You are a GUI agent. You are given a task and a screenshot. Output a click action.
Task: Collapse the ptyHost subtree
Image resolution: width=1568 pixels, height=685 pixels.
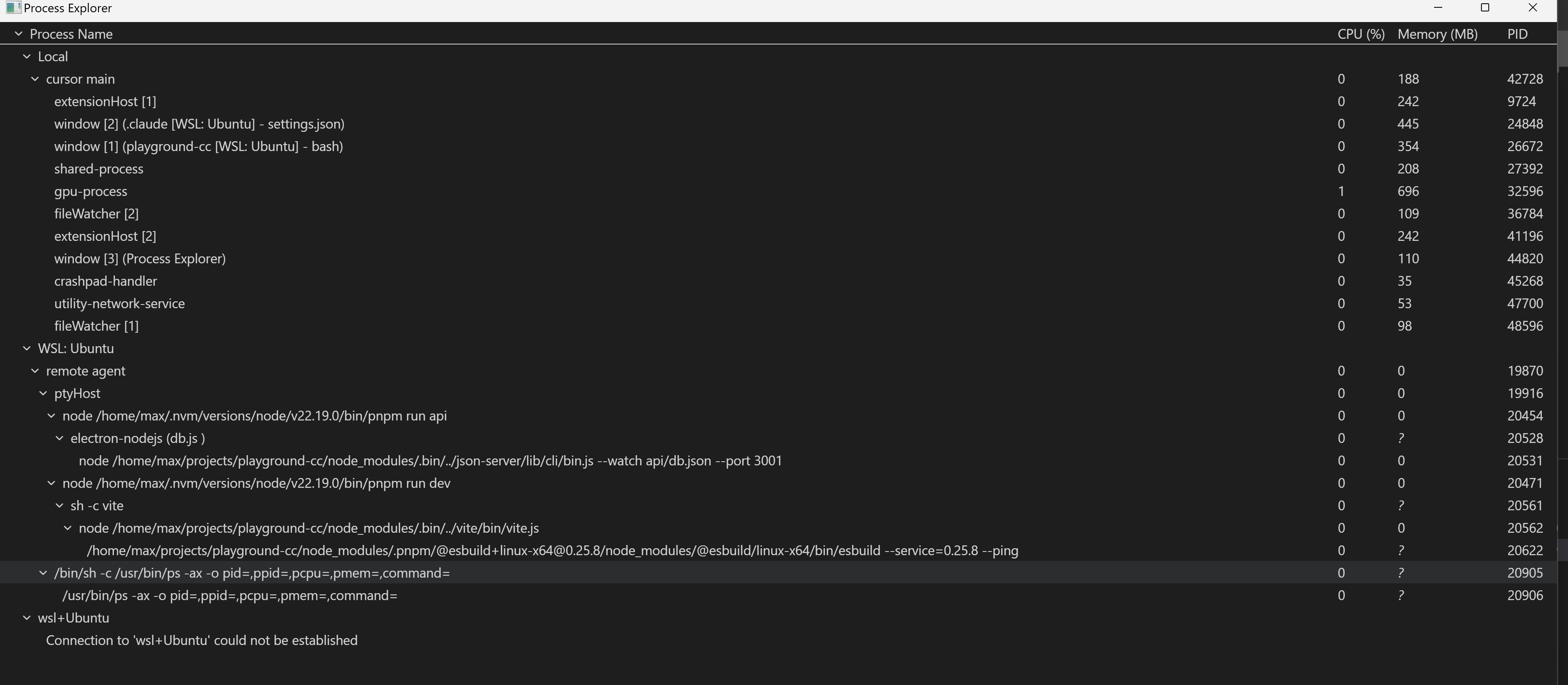click(43, 394)
